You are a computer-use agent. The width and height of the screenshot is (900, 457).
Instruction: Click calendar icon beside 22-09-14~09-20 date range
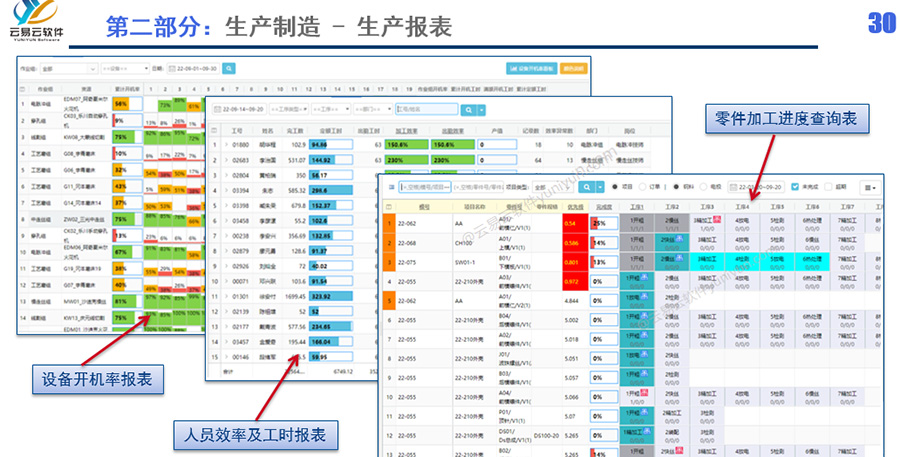pyautogui.click(x=218, y=108)
